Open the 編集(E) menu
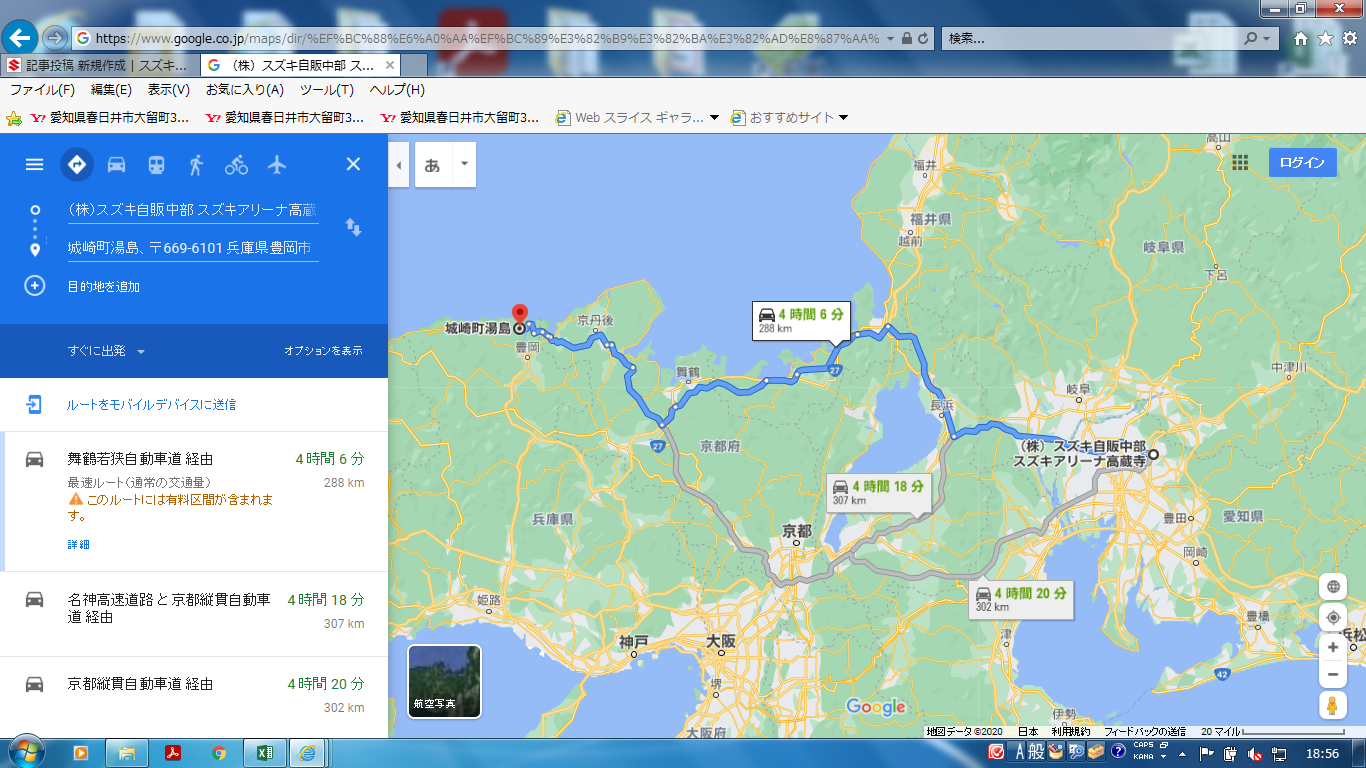Viewport: 1366px width, 768px height. [x=111, y=90]
